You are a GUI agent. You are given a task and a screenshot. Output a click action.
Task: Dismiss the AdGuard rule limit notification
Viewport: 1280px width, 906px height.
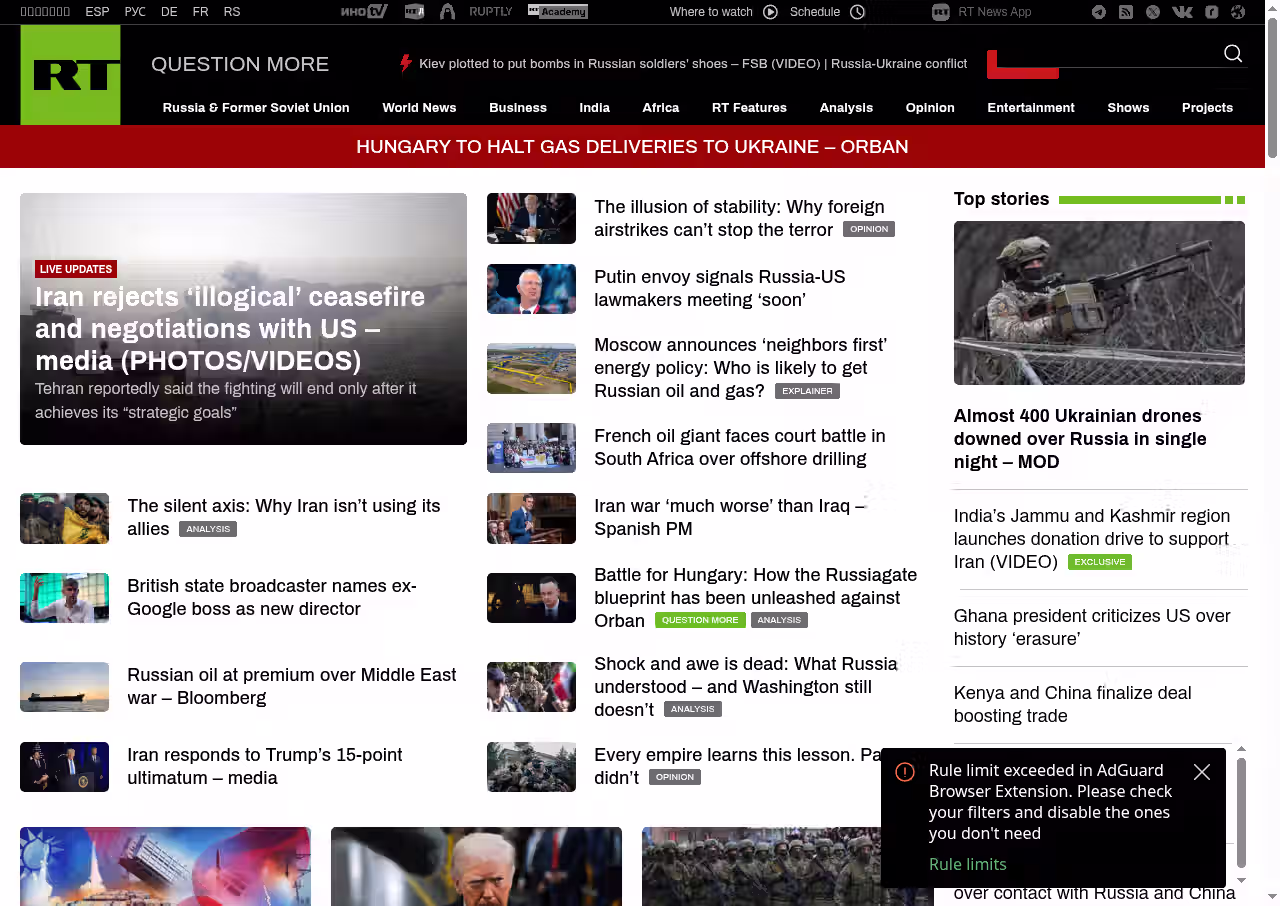(x=1202, y=772)
